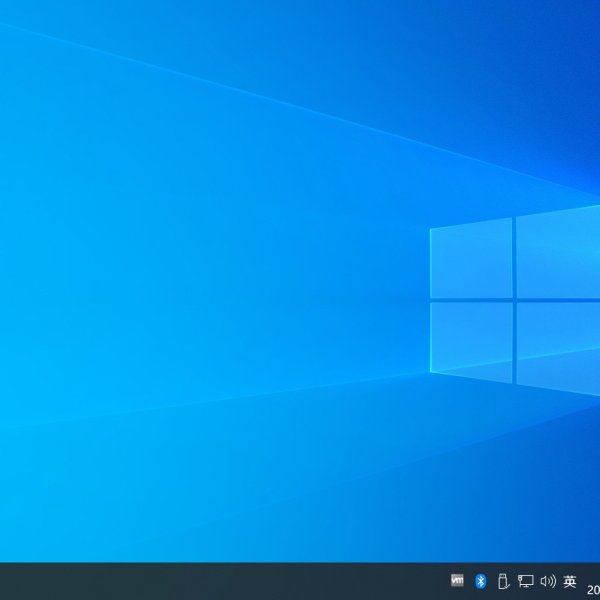Viewport: 600px width, 600px height.
Task: Open the VMware Tools tray icon
Action: [x=458, y=580]
